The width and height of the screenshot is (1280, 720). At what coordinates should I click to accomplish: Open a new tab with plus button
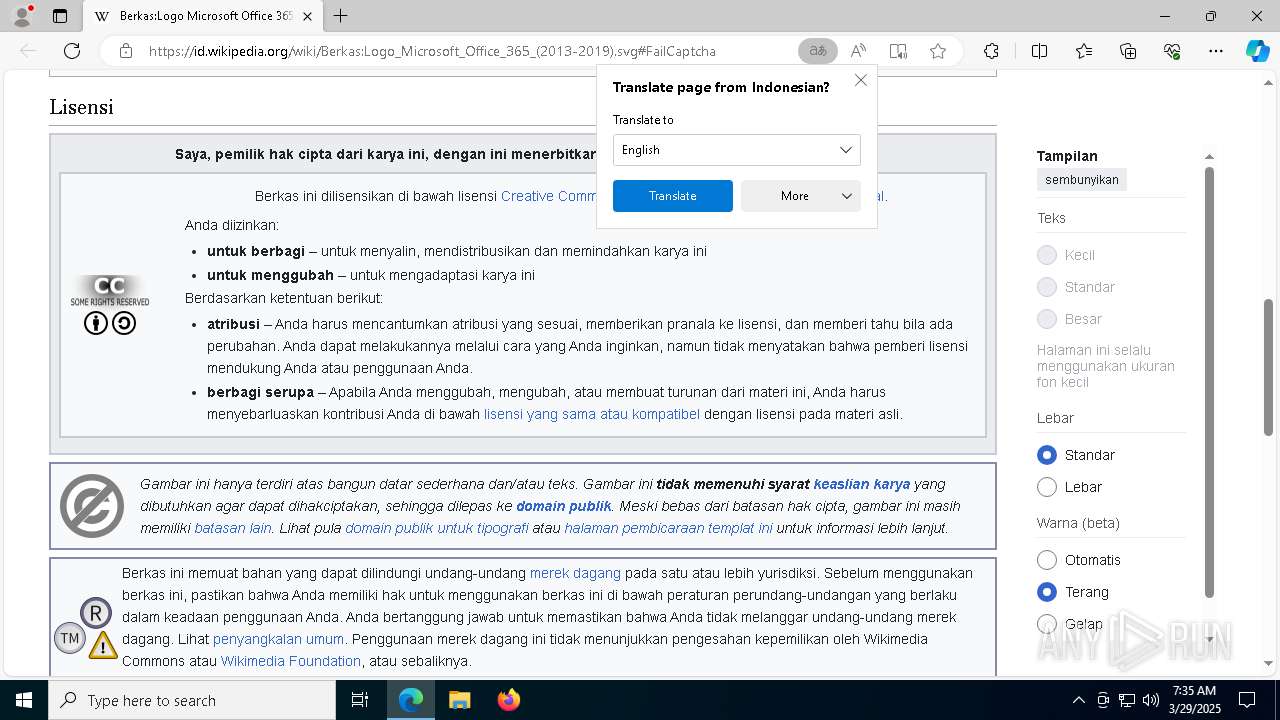tap(341, 16)
